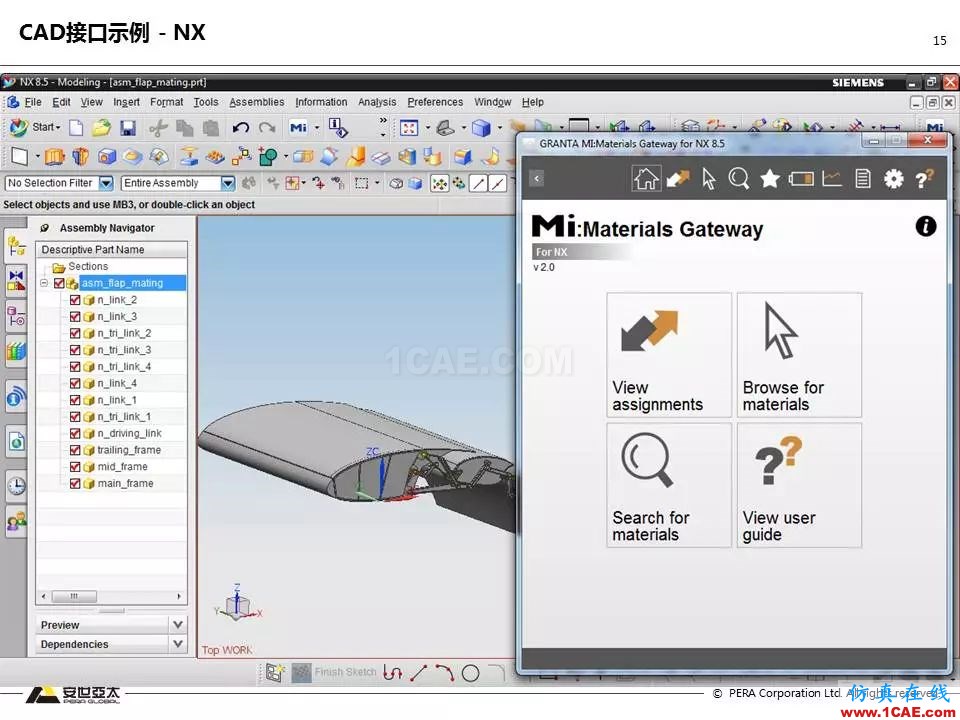This screenshot has height=720, width=960.
Task: Open Favorites star icon in Gateway toolbar
Action: pos(770,179)
